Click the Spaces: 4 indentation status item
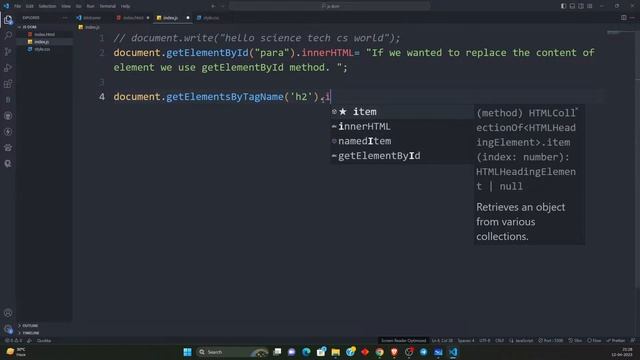640x360 pixels. 466,340
